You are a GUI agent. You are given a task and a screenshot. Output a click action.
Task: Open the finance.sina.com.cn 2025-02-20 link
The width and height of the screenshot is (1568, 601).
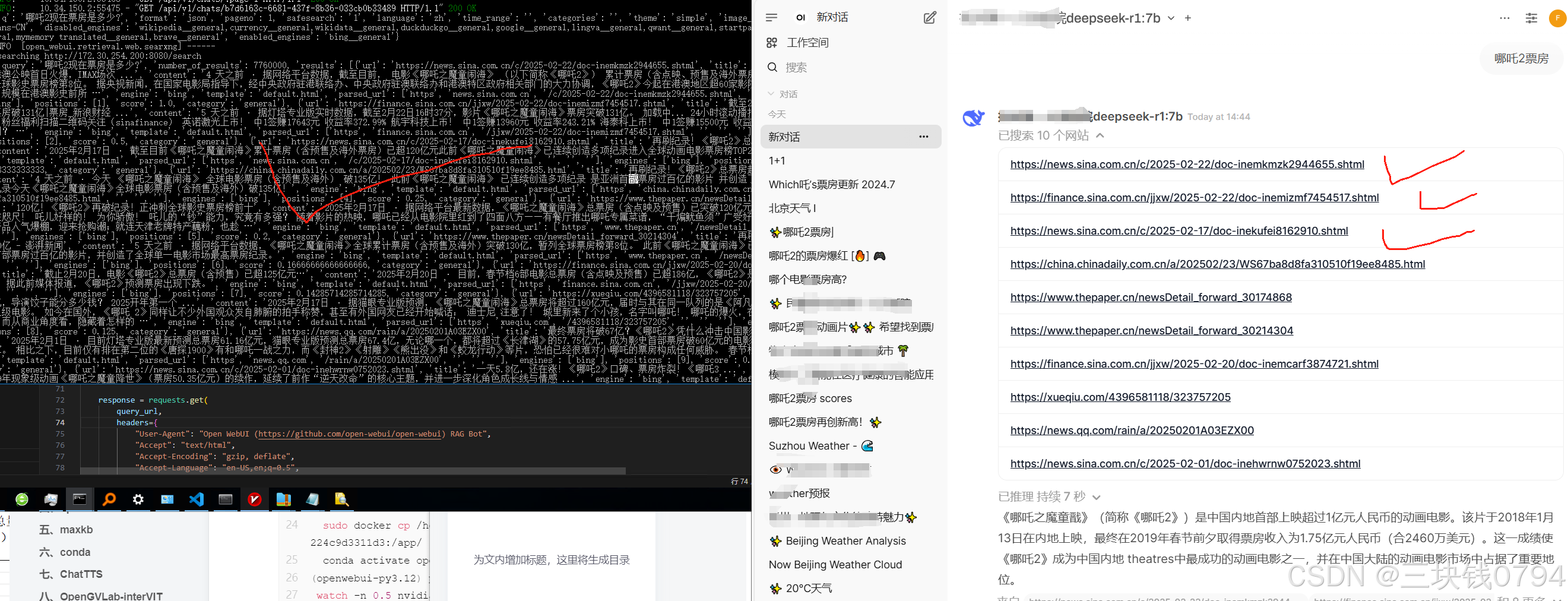coord(1195,363)
